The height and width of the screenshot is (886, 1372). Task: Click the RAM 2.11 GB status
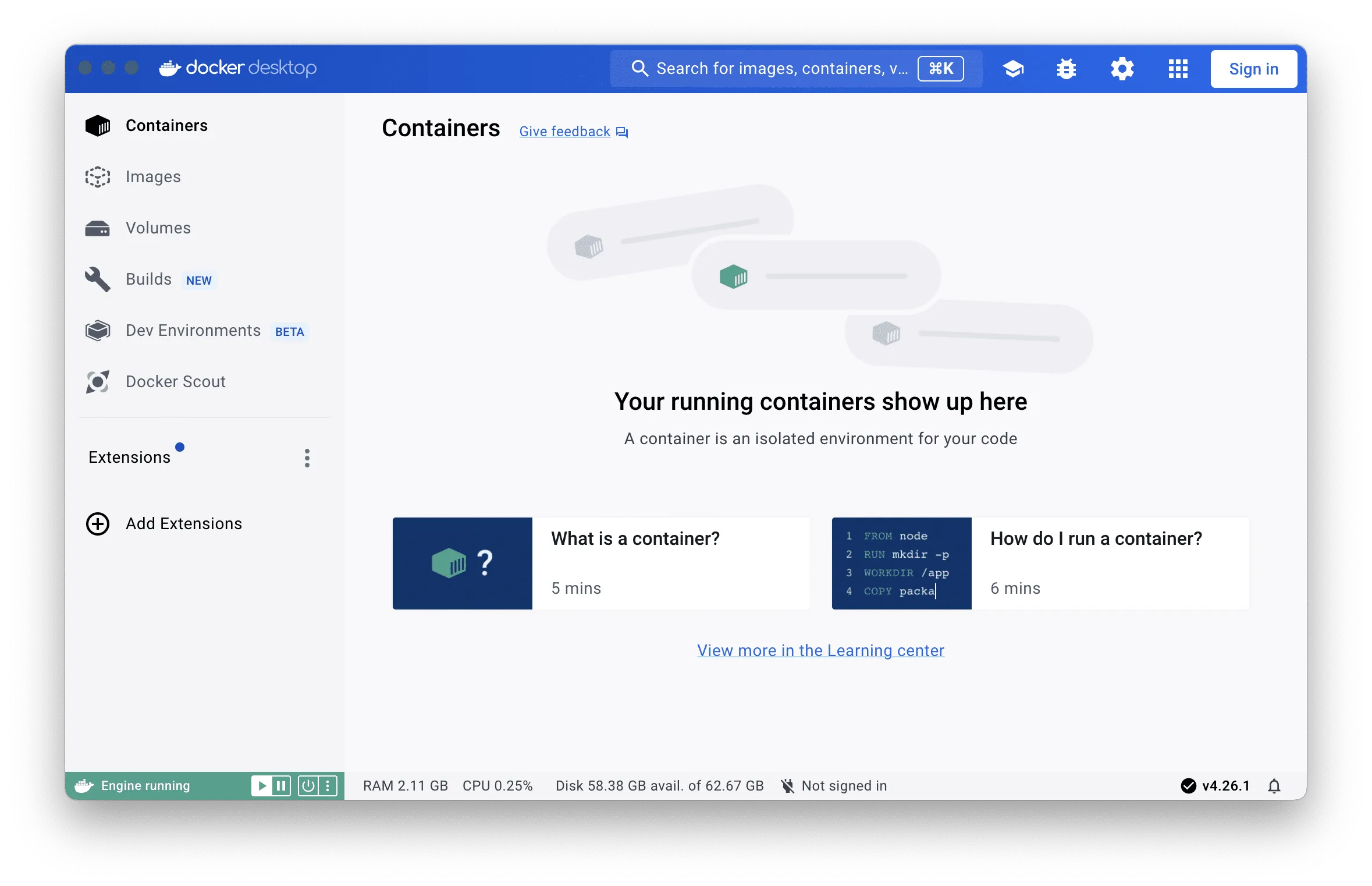point(406,786)
